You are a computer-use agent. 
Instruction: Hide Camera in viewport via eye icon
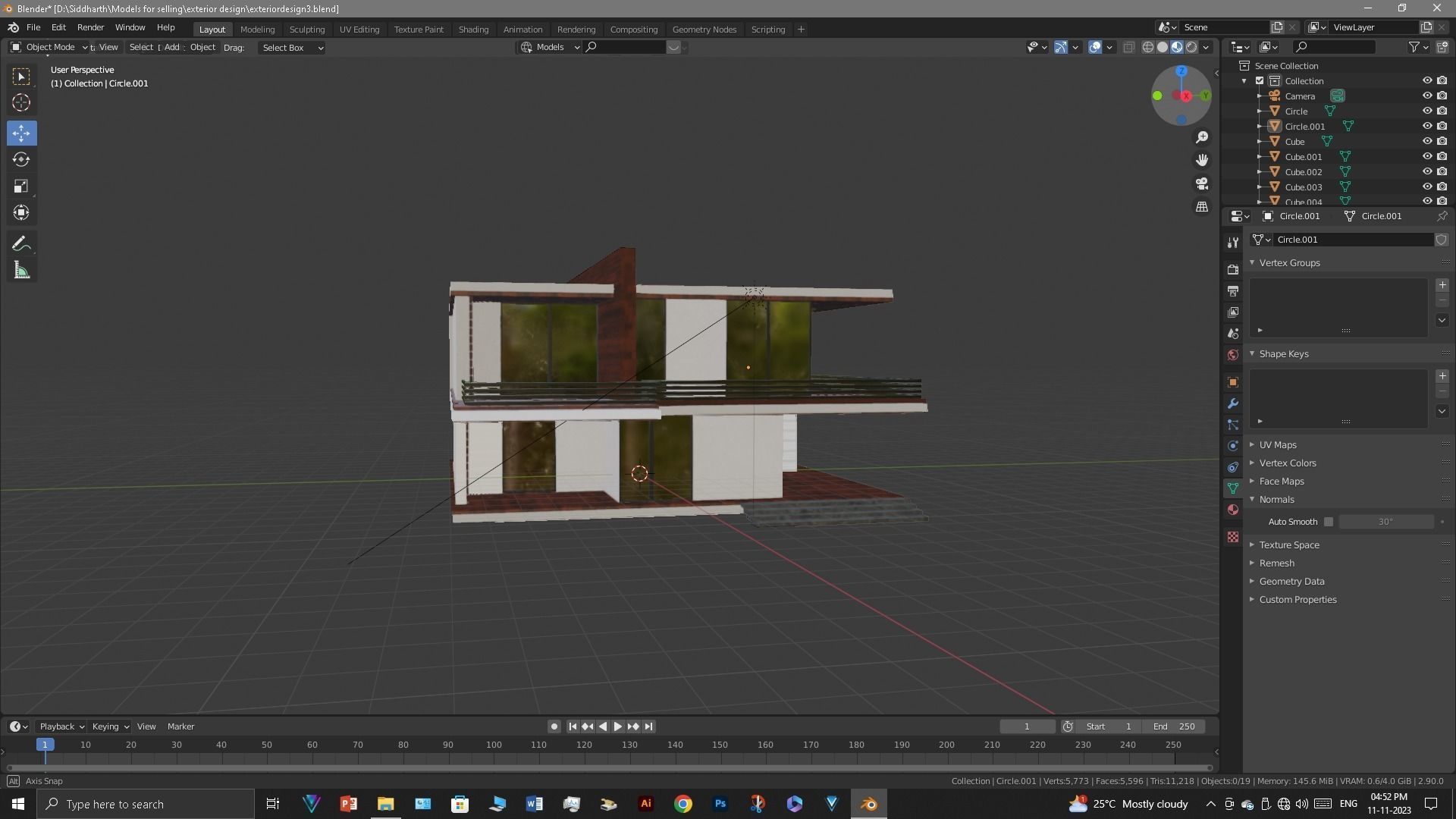click(x=1426, y=96)
